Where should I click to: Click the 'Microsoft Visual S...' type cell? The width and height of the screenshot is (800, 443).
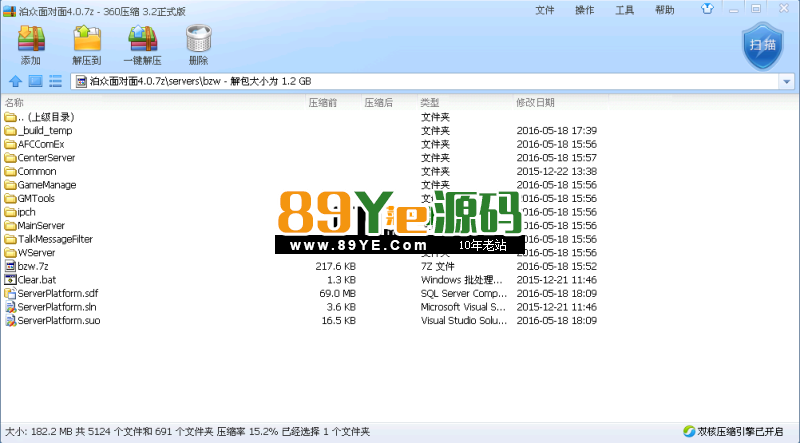pos(463,307)
